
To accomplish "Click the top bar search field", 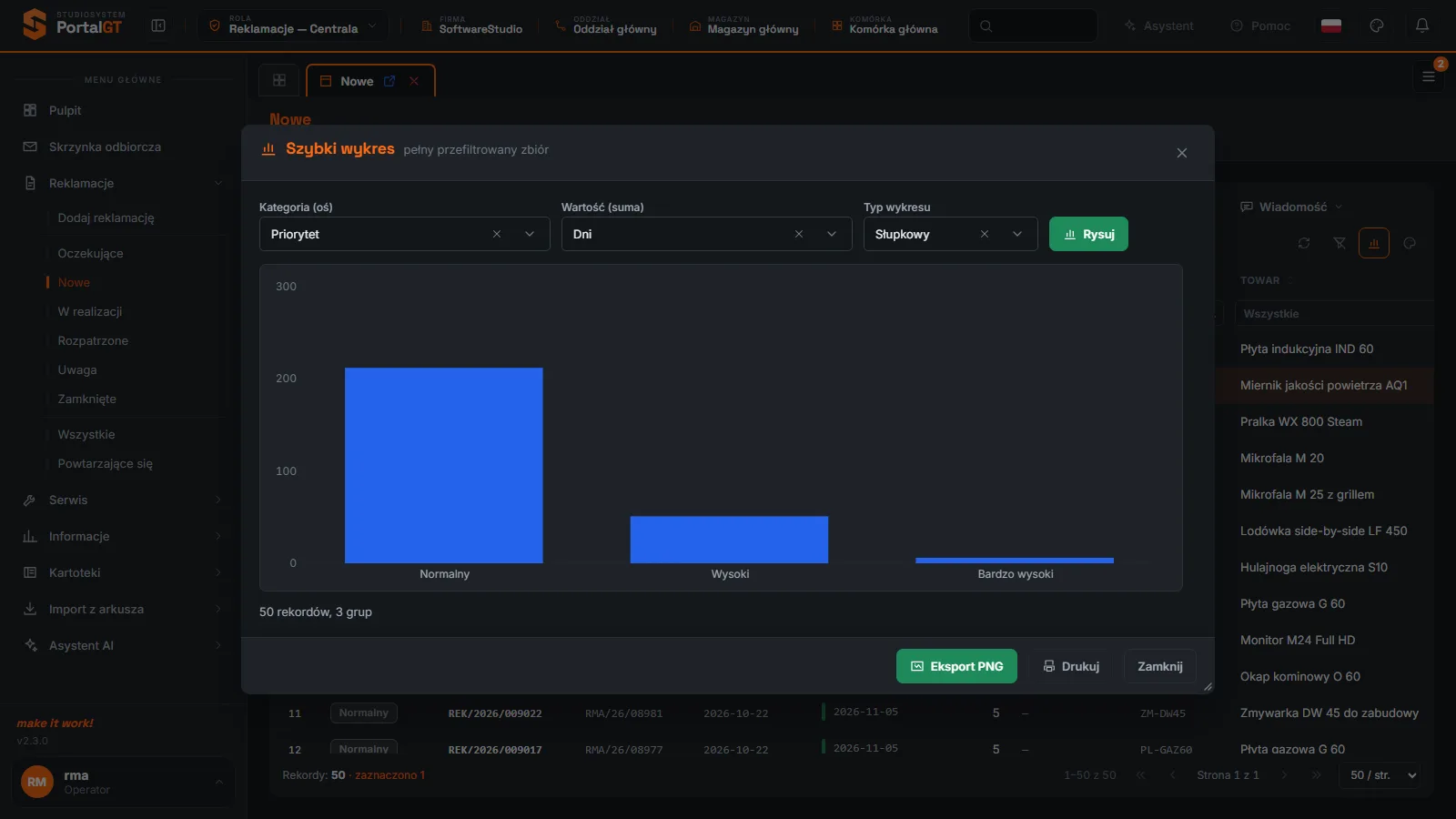I will (1033, 25).
